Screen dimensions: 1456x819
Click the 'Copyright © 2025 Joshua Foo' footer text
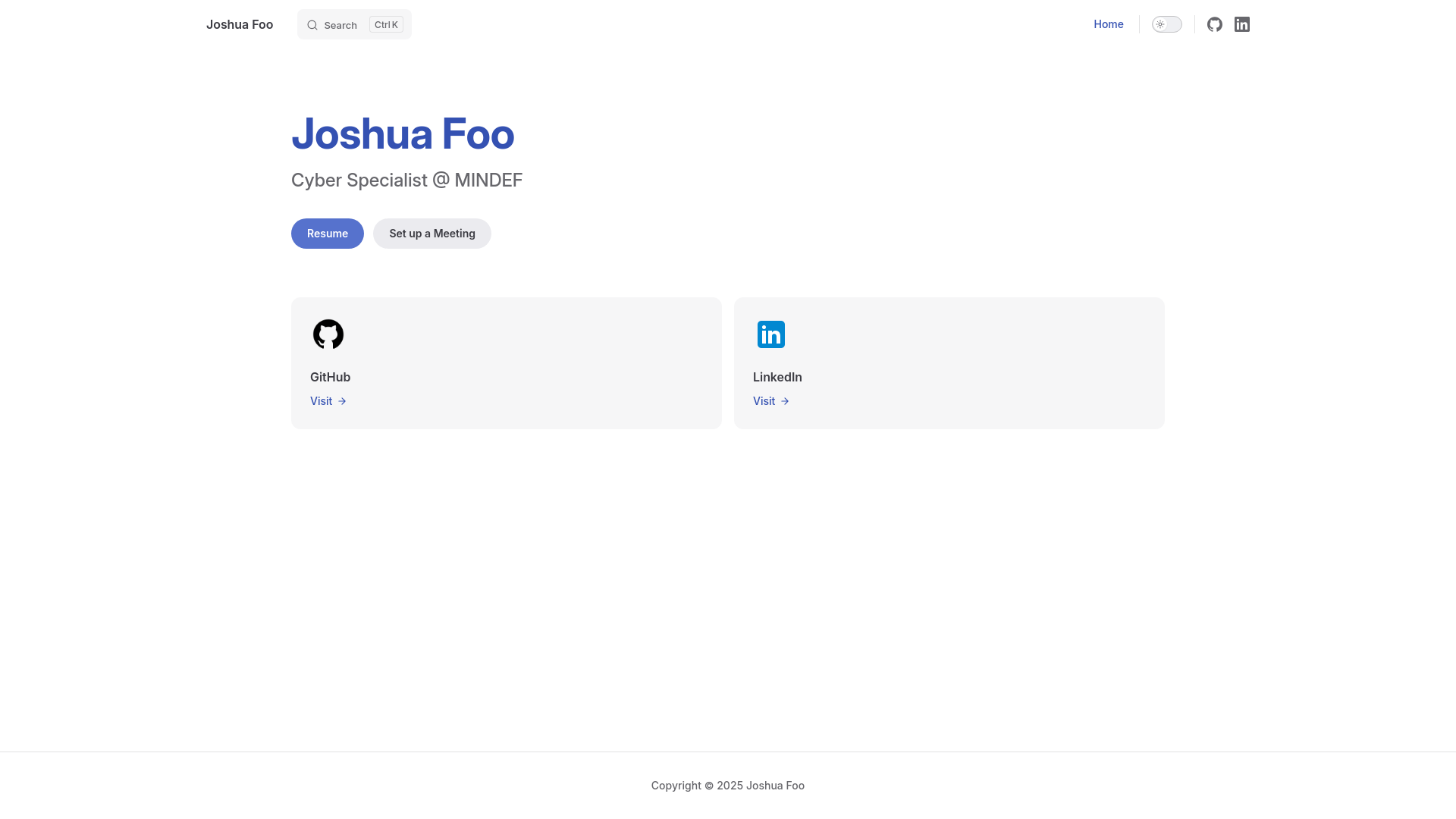click(728, 786)
